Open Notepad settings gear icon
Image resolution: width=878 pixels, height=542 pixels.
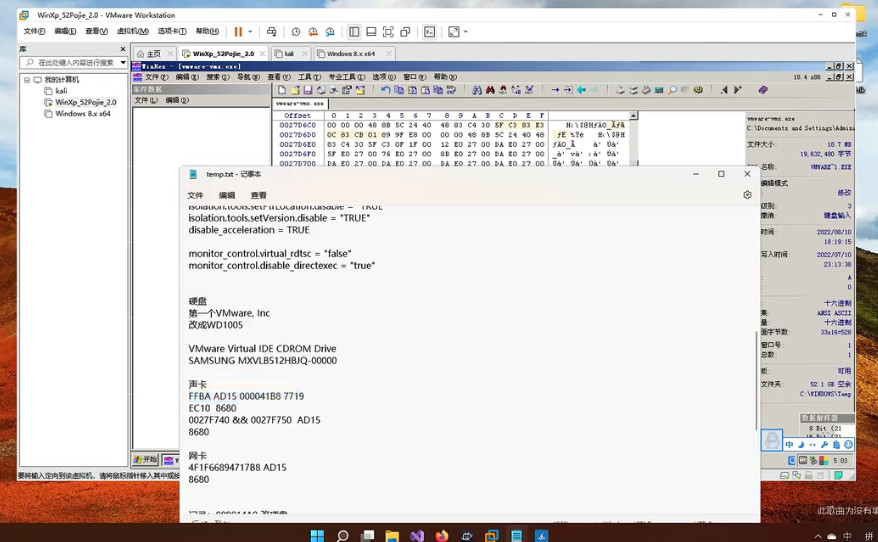pos(747,195)
